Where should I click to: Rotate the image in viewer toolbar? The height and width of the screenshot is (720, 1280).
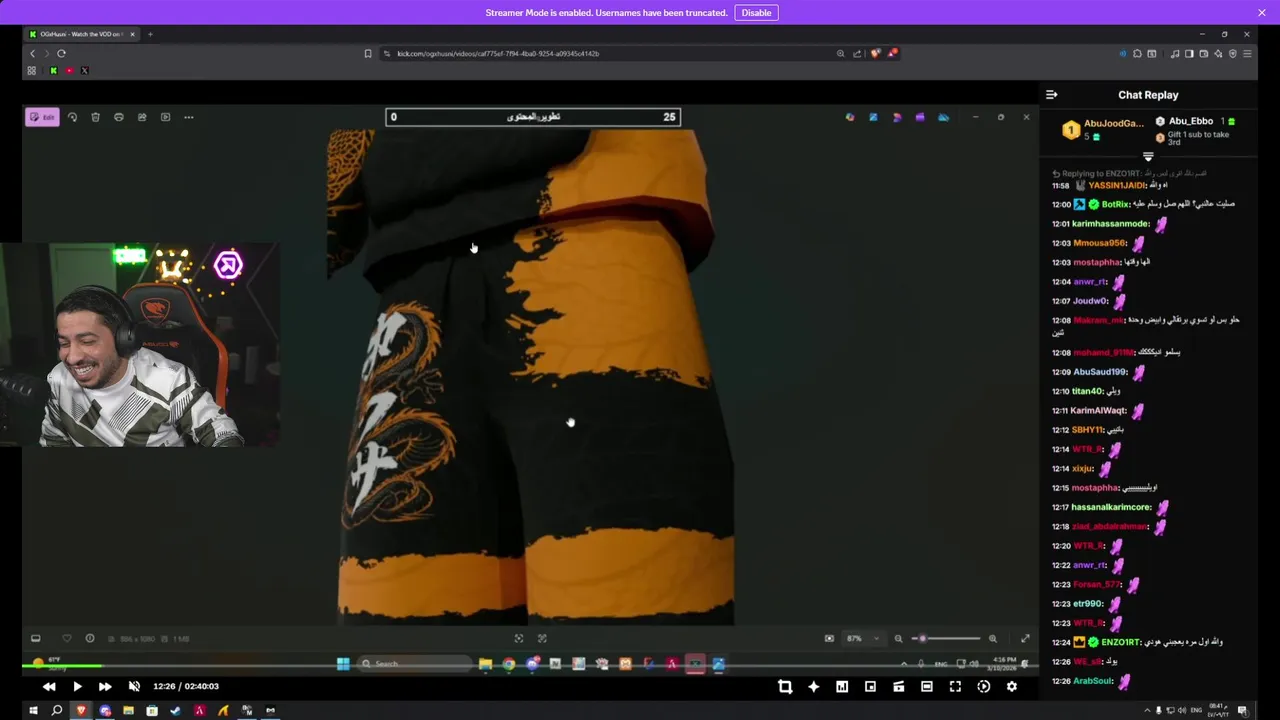[72, 117]
